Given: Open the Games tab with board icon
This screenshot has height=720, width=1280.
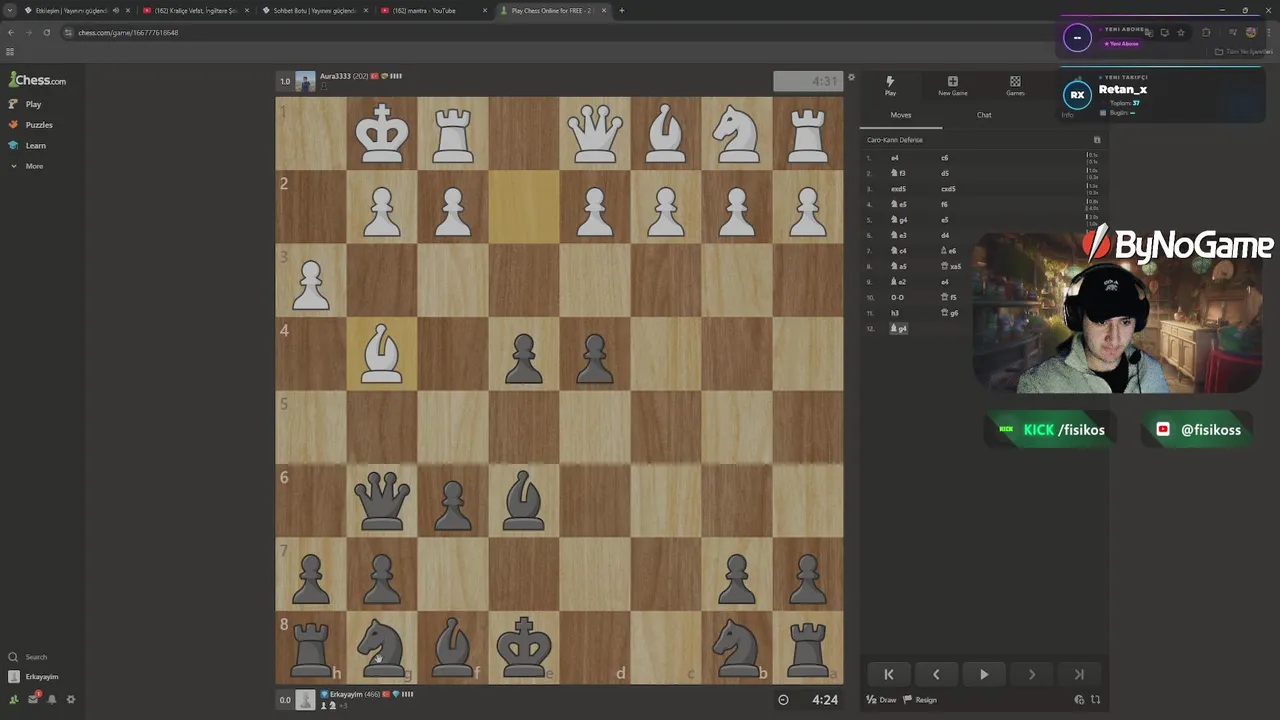Looking at the screenshot, I should pyautogui.click(x=1015, y=85).
